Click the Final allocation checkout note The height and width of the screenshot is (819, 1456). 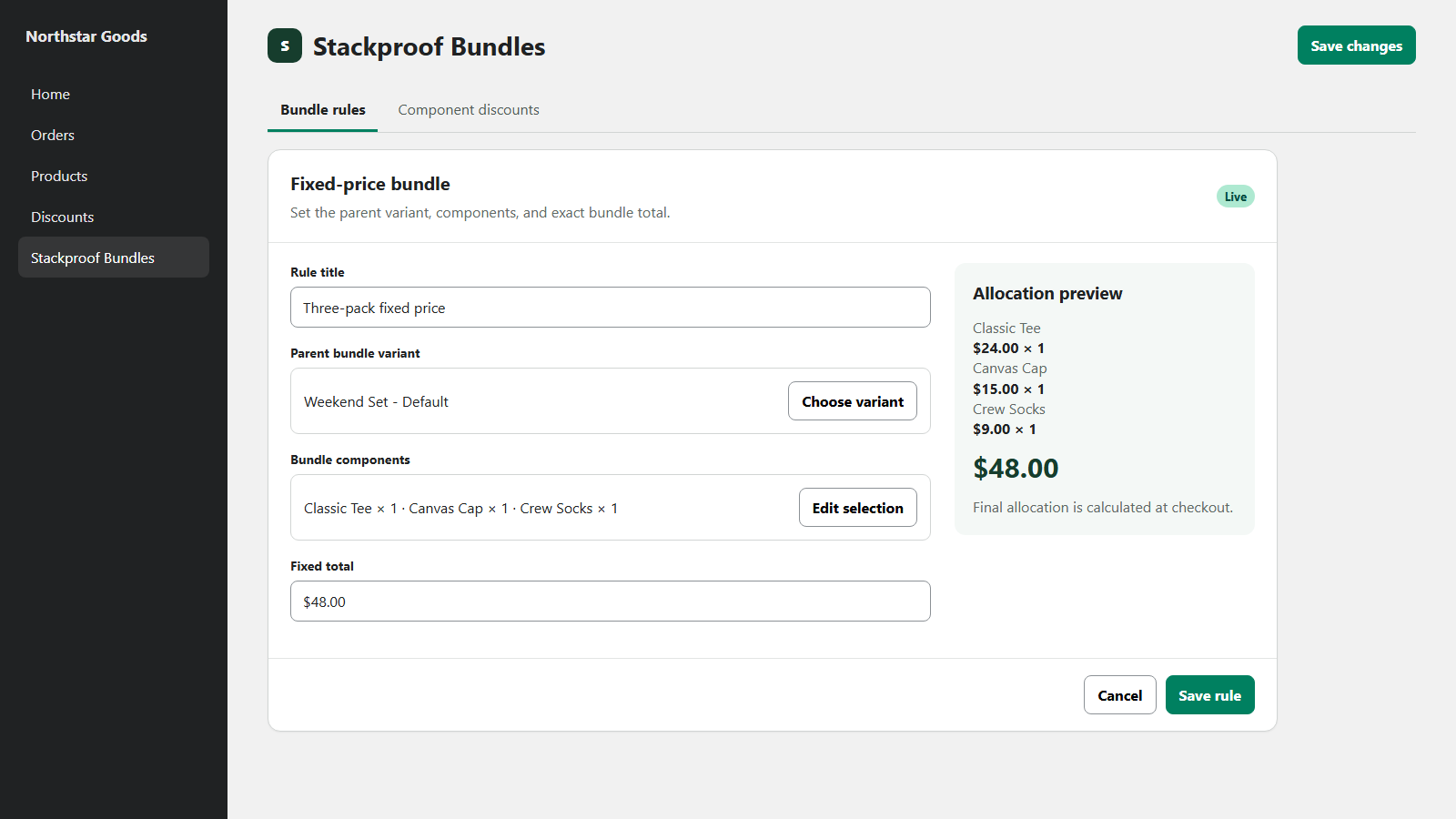pos(1103,507)
